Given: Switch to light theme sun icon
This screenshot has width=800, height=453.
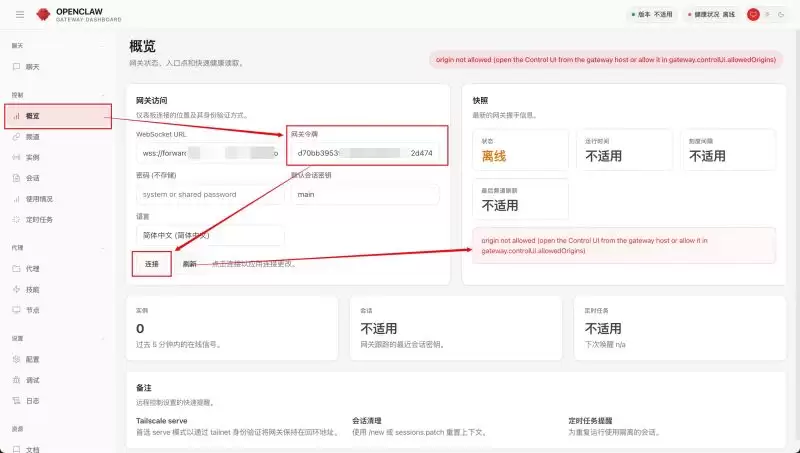Looking at the screenshot, I should click(x=767, y=15).
